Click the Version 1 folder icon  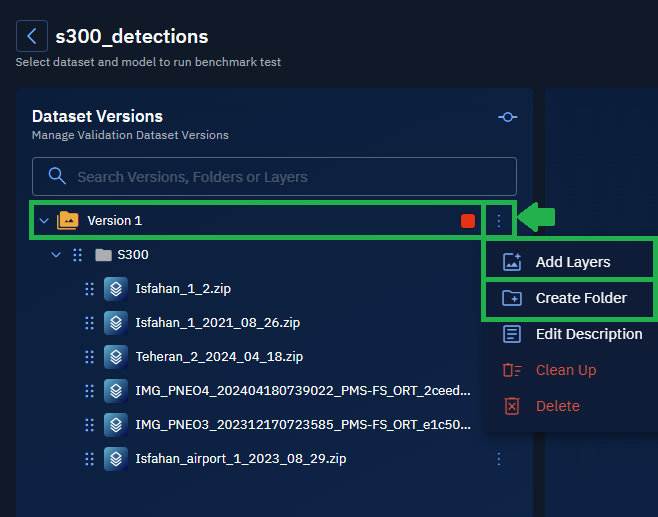pos(68,220)
